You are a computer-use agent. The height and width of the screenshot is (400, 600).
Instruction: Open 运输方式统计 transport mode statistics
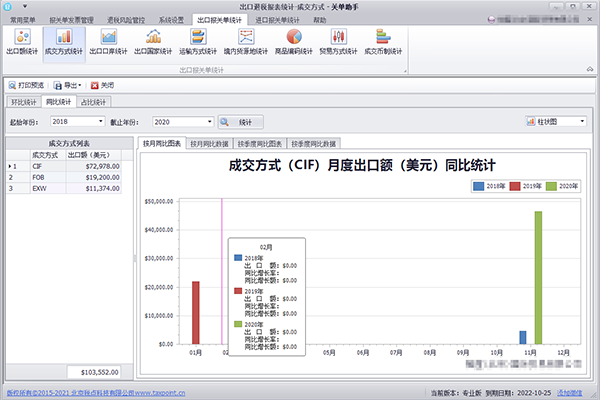pyautogui.click(x=198, y=42)
